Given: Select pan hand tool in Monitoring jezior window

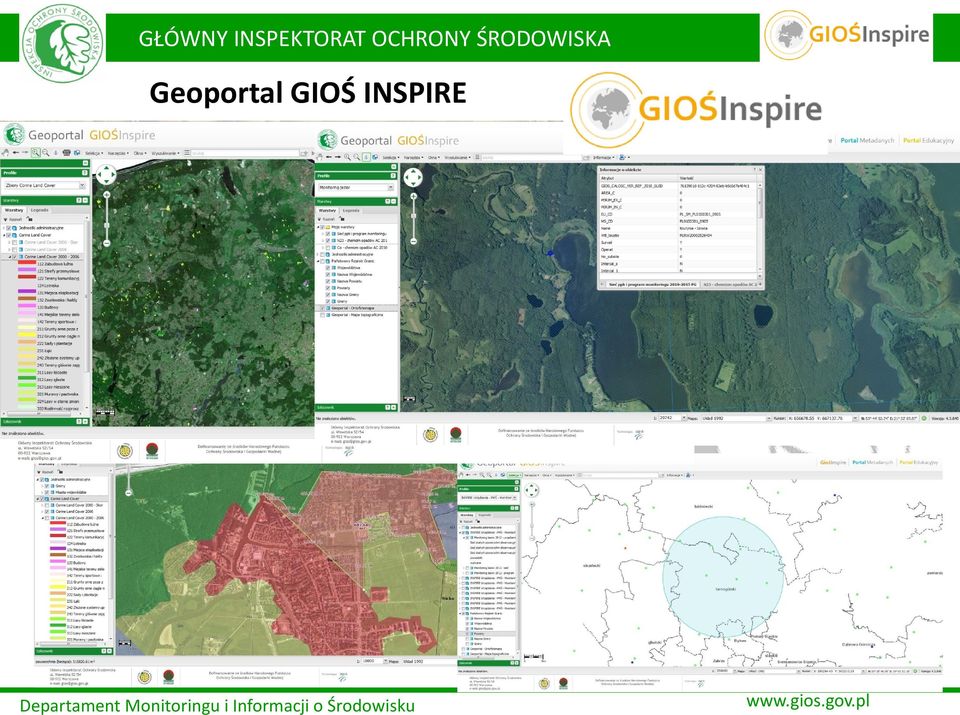Looking at the screenshot, I should click(319, 157).
